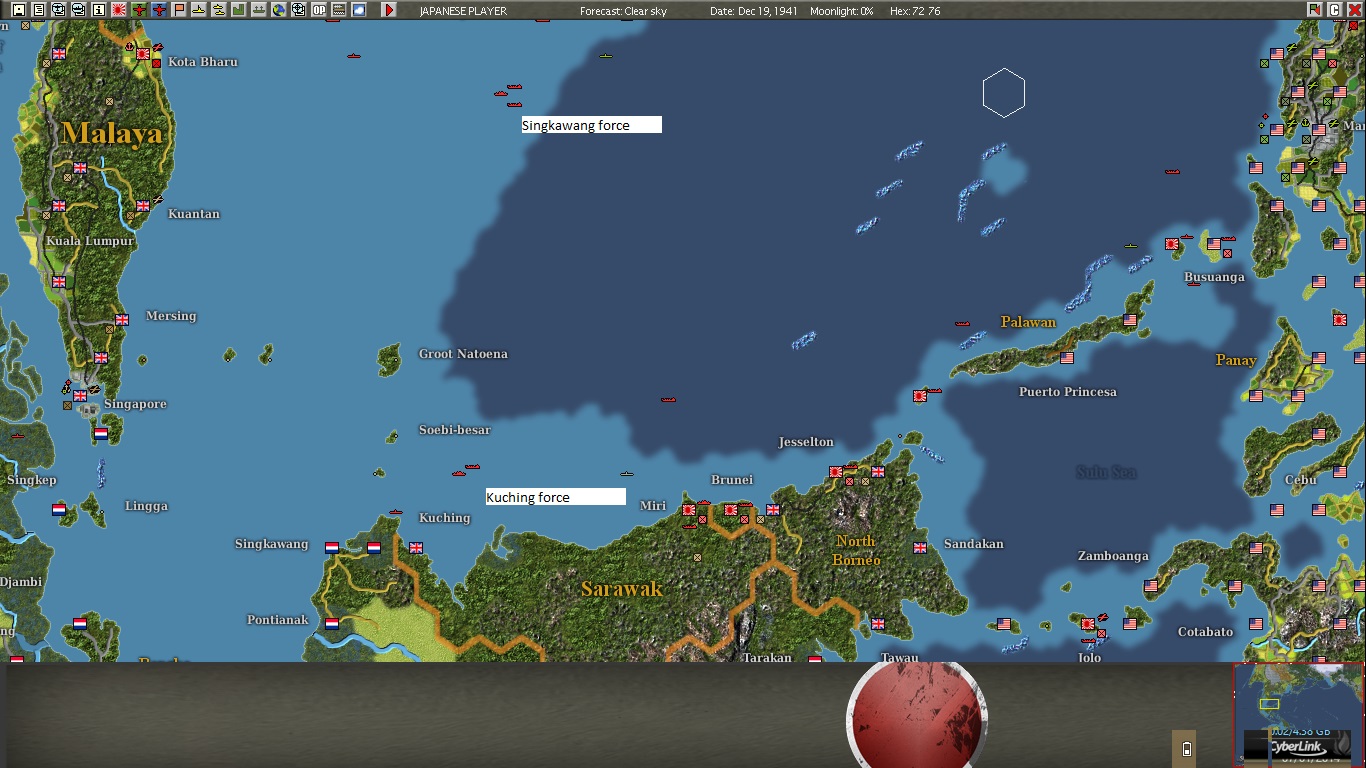Click the floppy disk save icon

[18, 10]
